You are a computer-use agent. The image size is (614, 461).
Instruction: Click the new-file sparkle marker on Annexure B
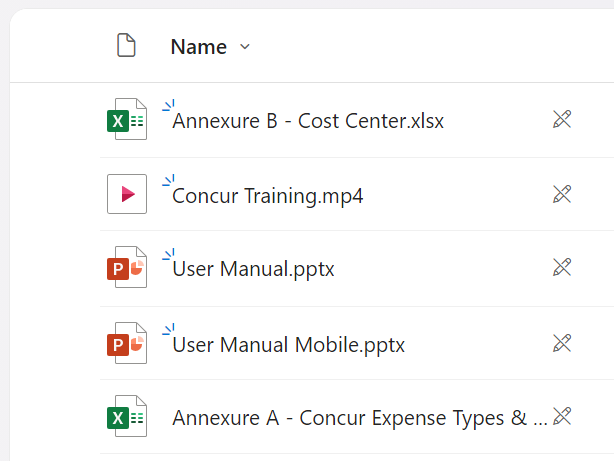169,105
